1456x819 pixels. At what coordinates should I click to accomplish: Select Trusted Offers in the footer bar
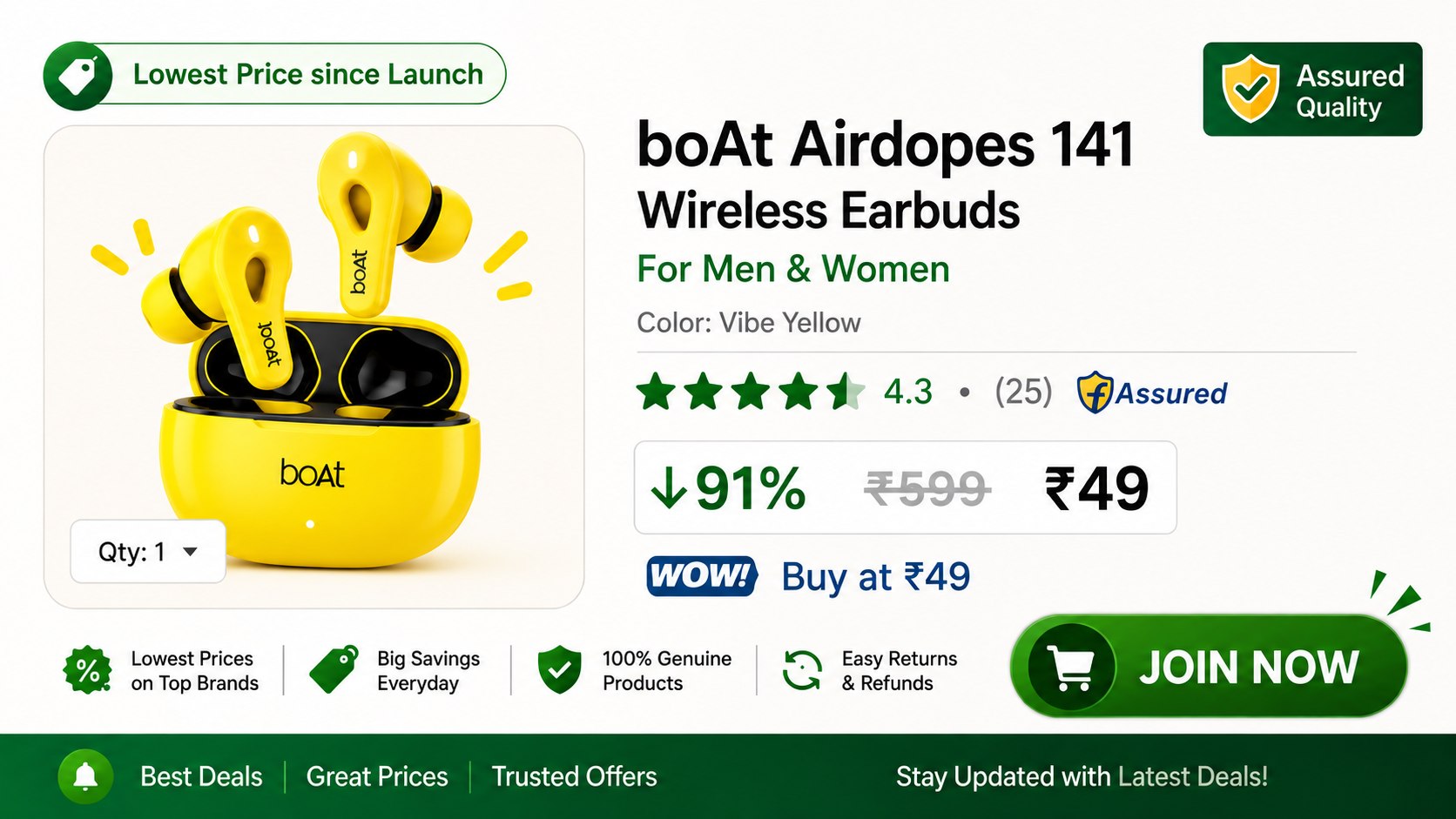pos(575,776)
